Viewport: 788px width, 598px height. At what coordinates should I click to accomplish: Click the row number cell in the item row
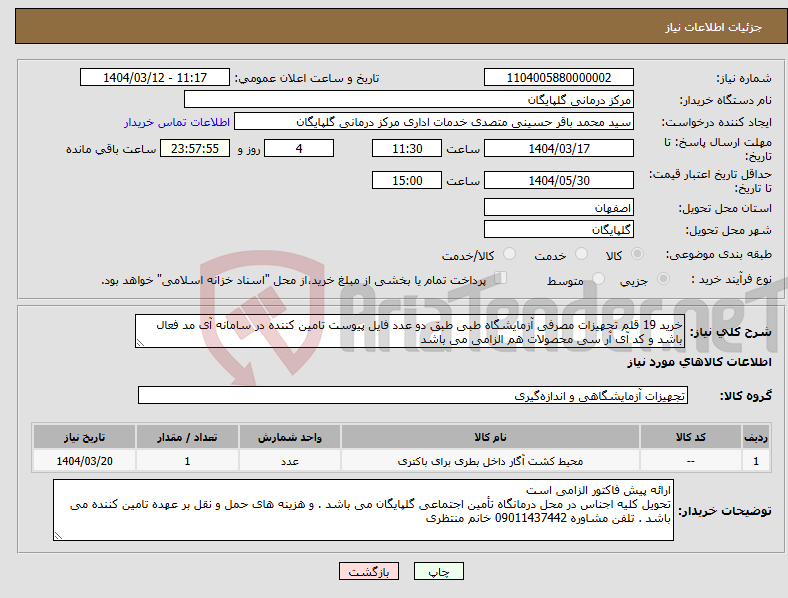coord(756,461)
